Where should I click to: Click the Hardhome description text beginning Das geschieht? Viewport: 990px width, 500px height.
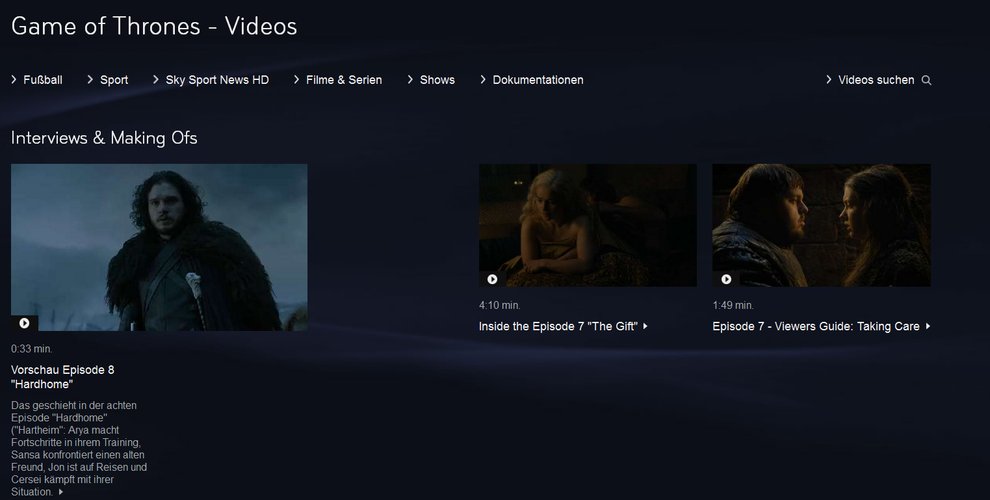point(79,448)
